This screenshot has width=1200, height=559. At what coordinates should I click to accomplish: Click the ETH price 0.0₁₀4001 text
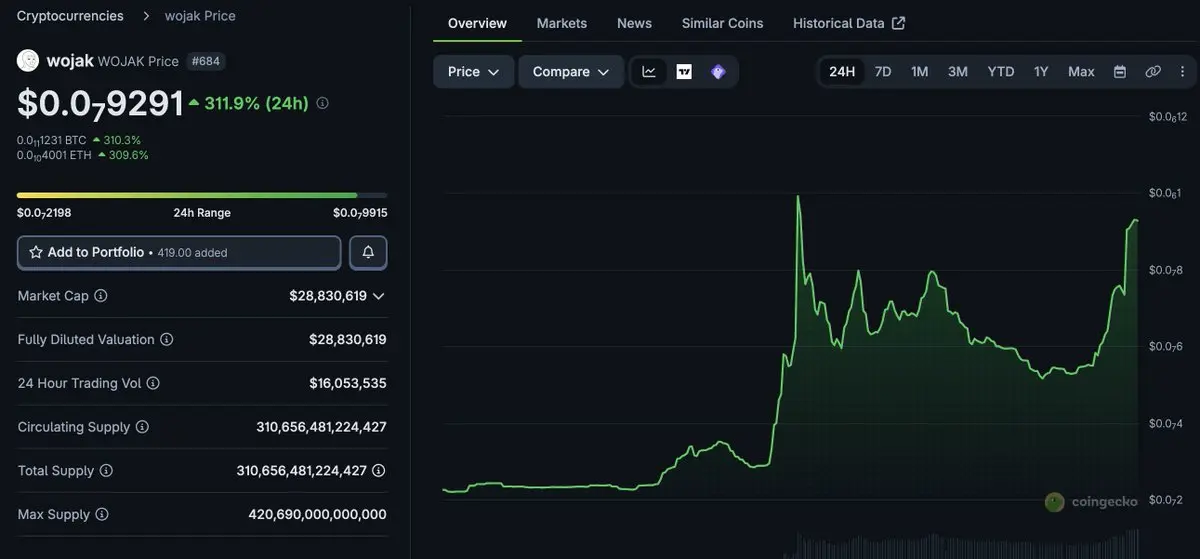54,155
